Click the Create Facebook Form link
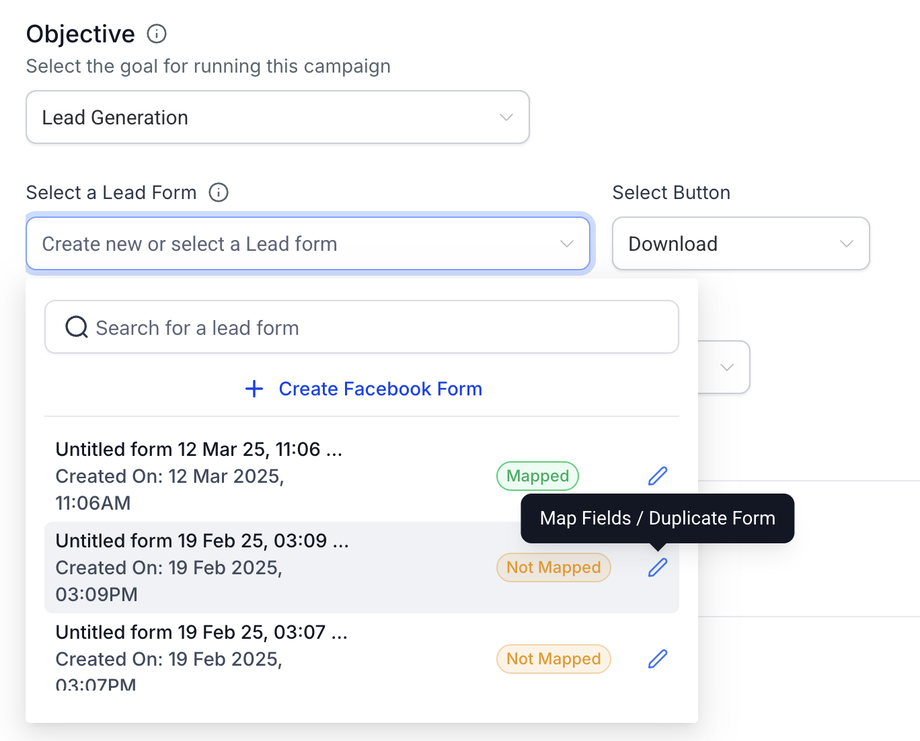 380,389
